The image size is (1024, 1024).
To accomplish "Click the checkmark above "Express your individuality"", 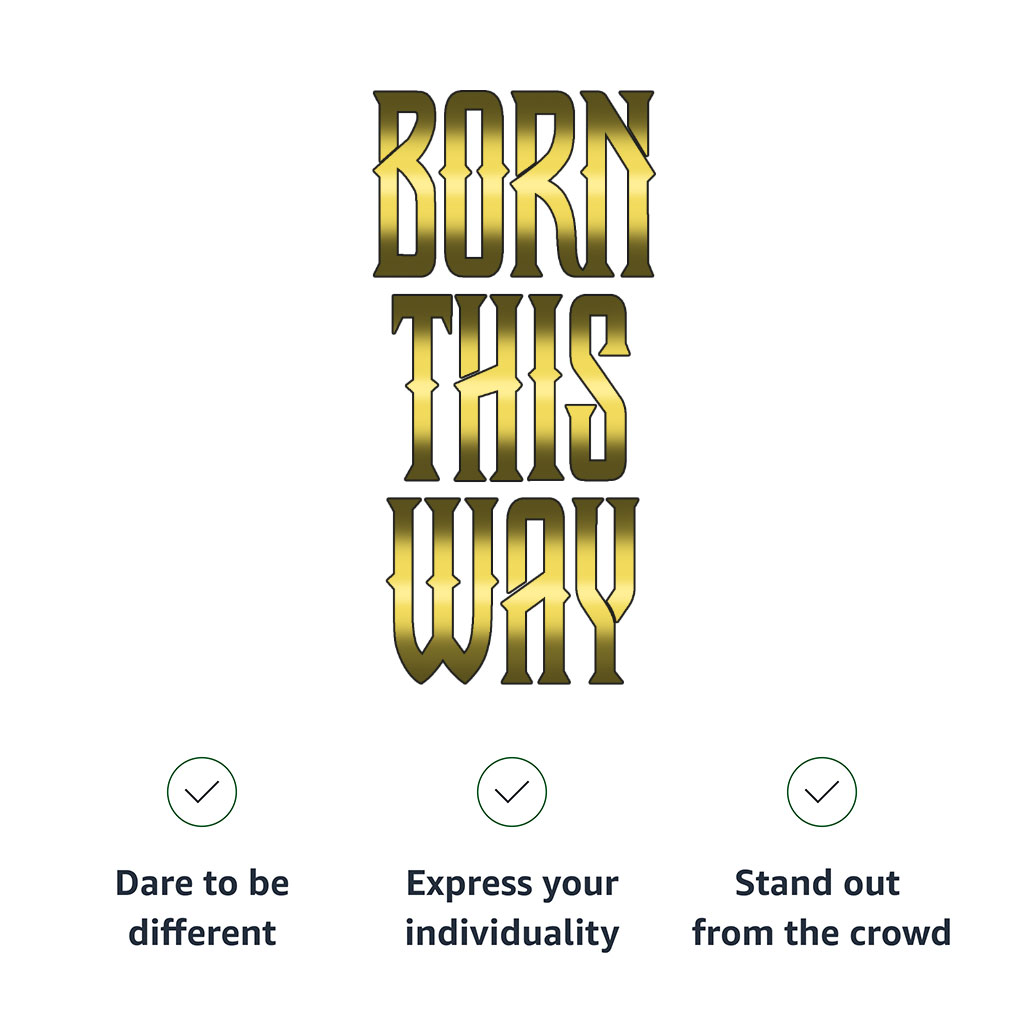I will (x=512, y=792).
